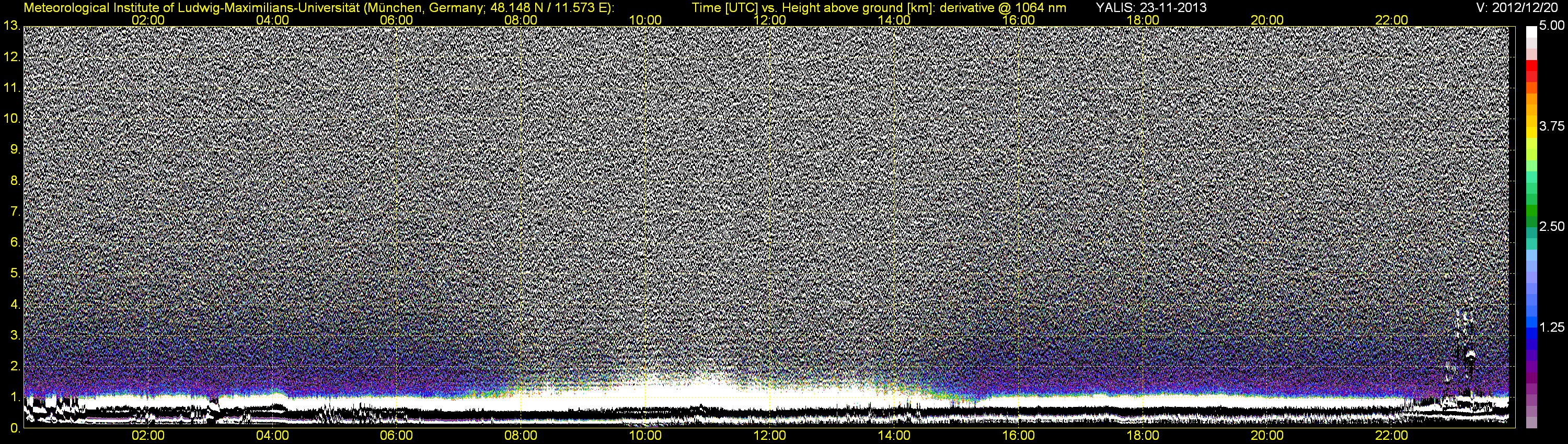Click the '04:00' label on bottom time axis
The width and height of the screenshot is (1568, 444).
[273, 436]
